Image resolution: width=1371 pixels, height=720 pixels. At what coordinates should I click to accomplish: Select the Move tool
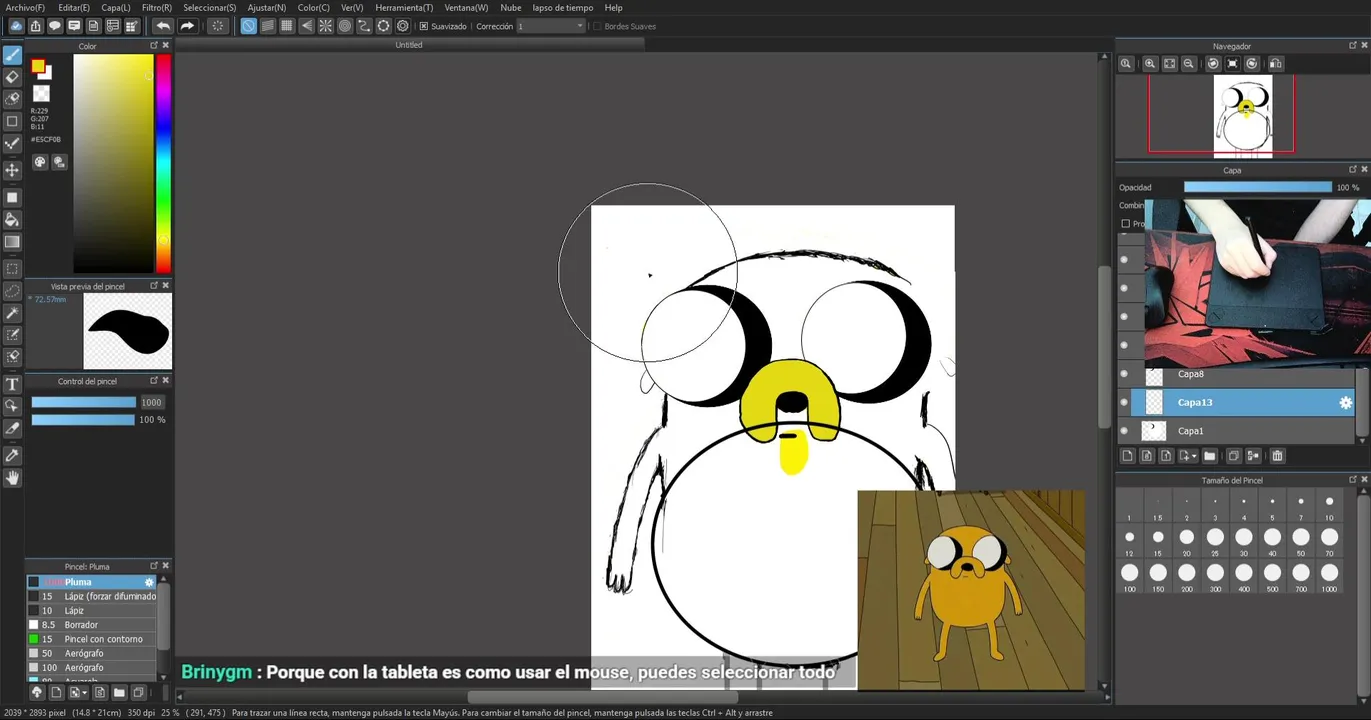12,171
